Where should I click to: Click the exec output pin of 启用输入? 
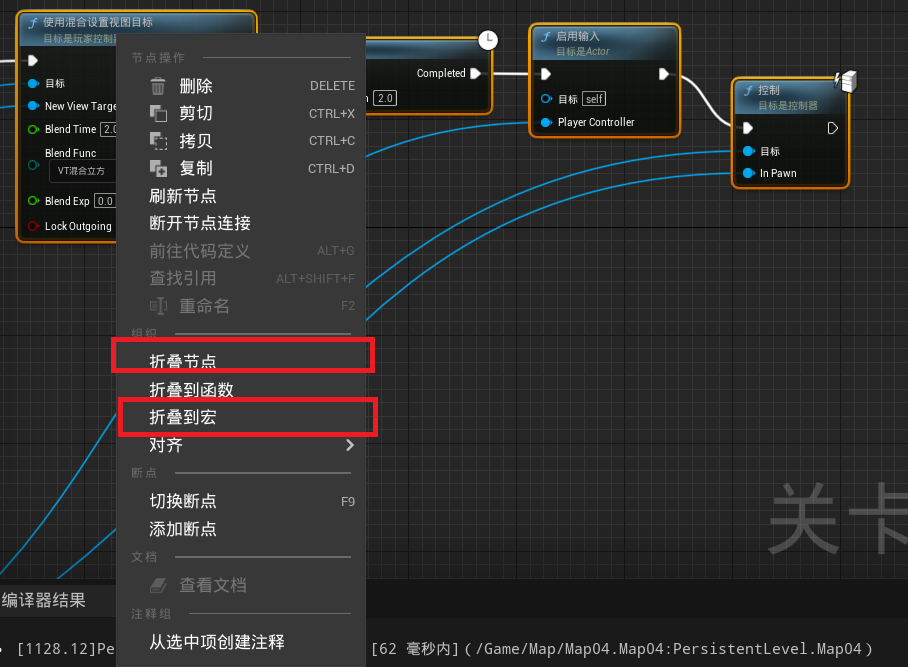click(664, 74)
